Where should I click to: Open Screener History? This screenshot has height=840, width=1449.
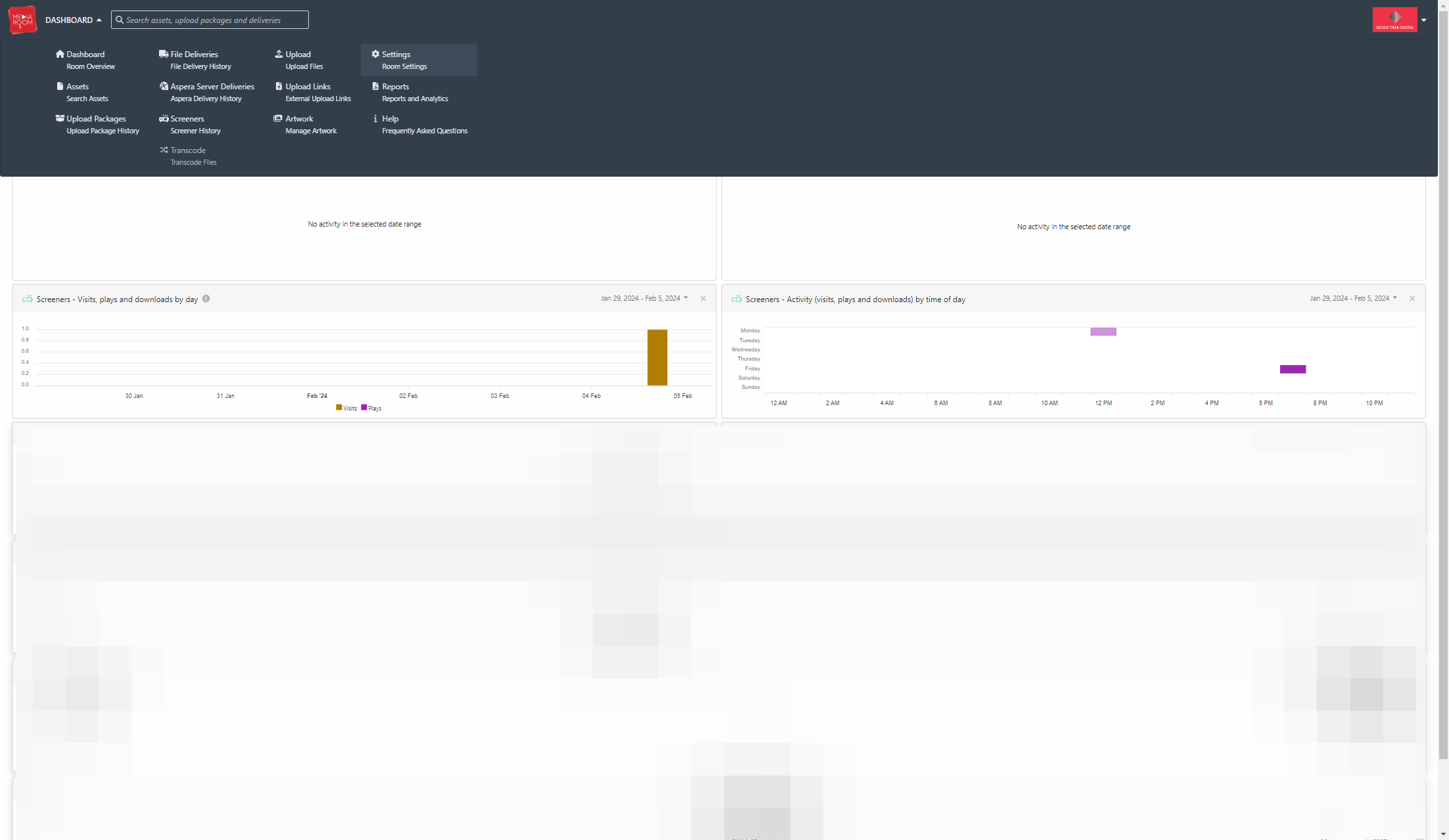[x=195, y=131]
